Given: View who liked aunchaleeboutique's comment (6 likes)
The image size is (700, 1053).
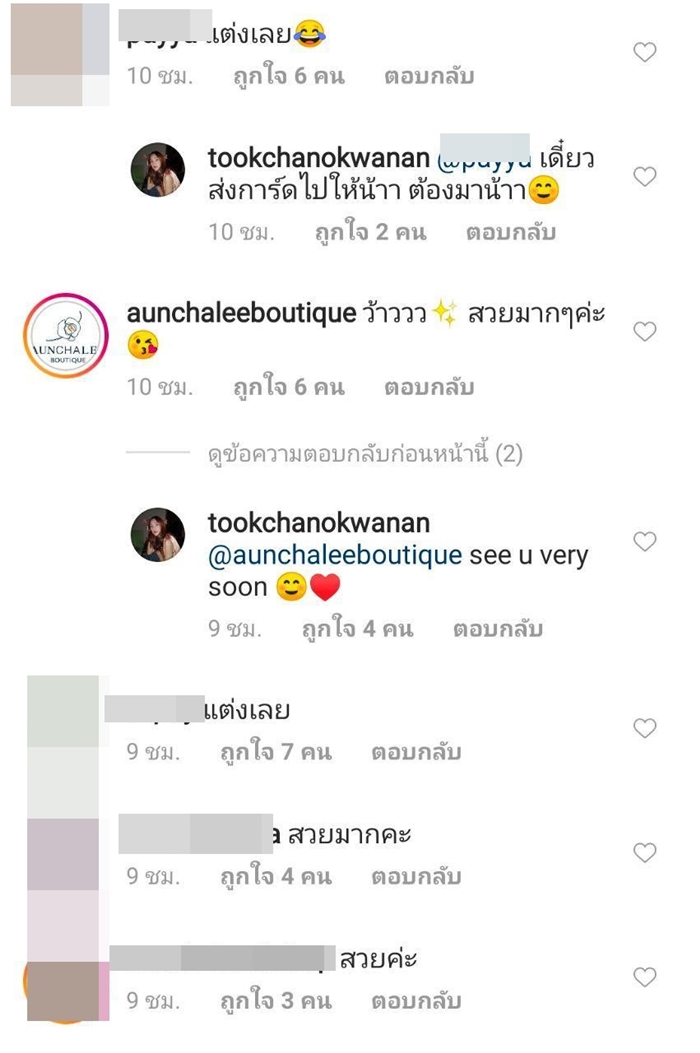Looking at the screenshot, I should [x=289, y=387].
